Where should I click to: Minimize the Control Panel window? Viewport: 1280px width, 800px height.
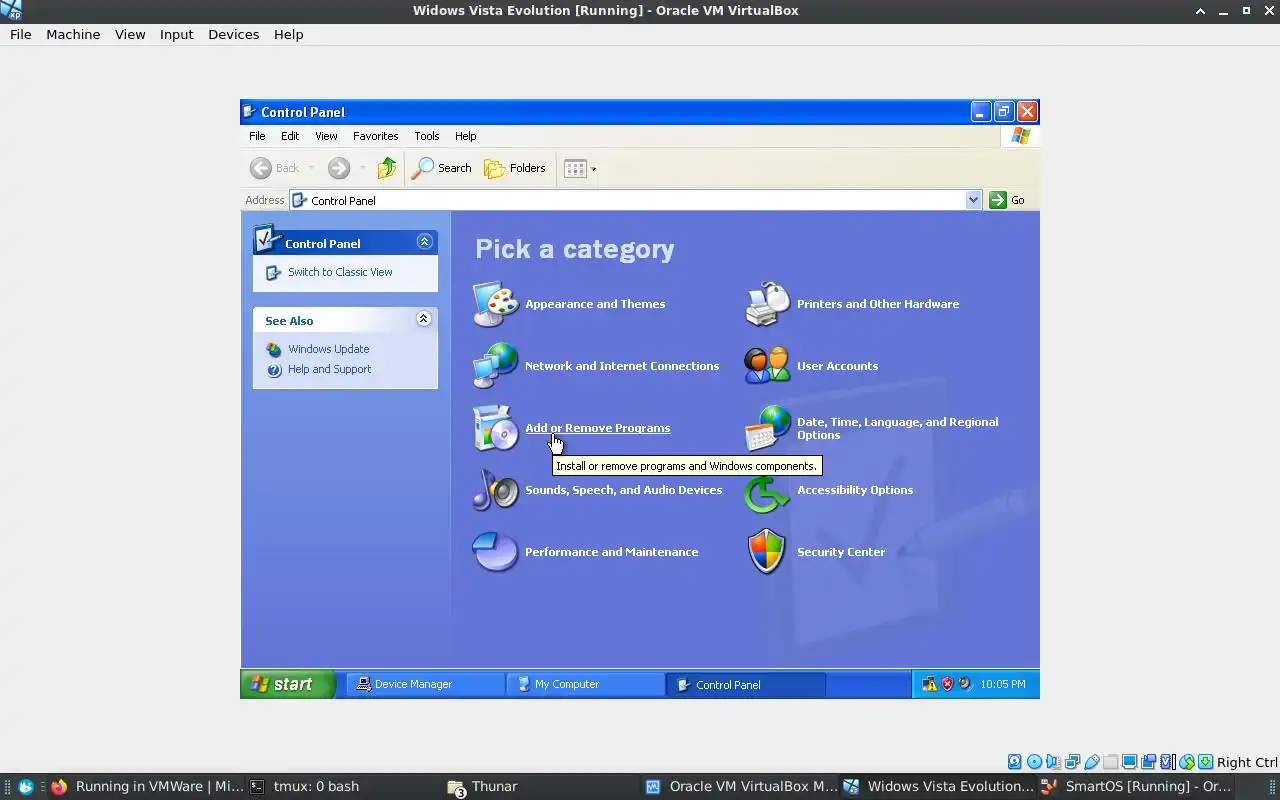click(x=981, y=112)
